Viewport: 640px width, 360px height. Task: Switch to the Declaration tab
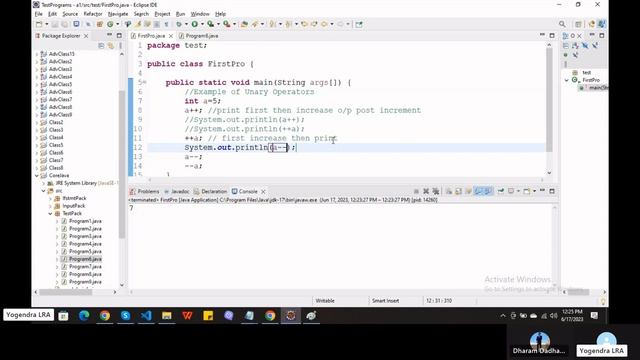point(211,191)
